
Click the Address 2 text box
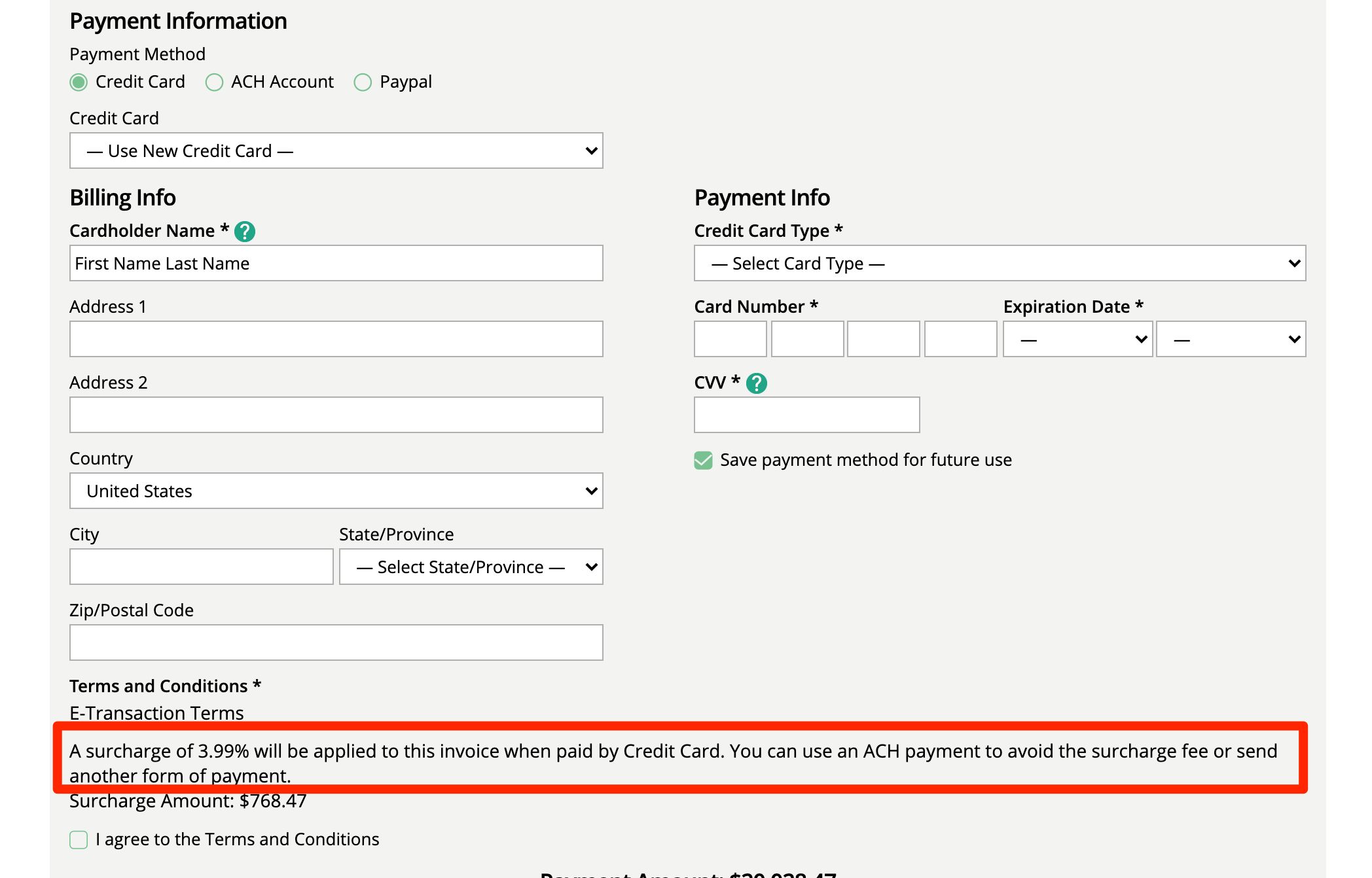(336, 415)
